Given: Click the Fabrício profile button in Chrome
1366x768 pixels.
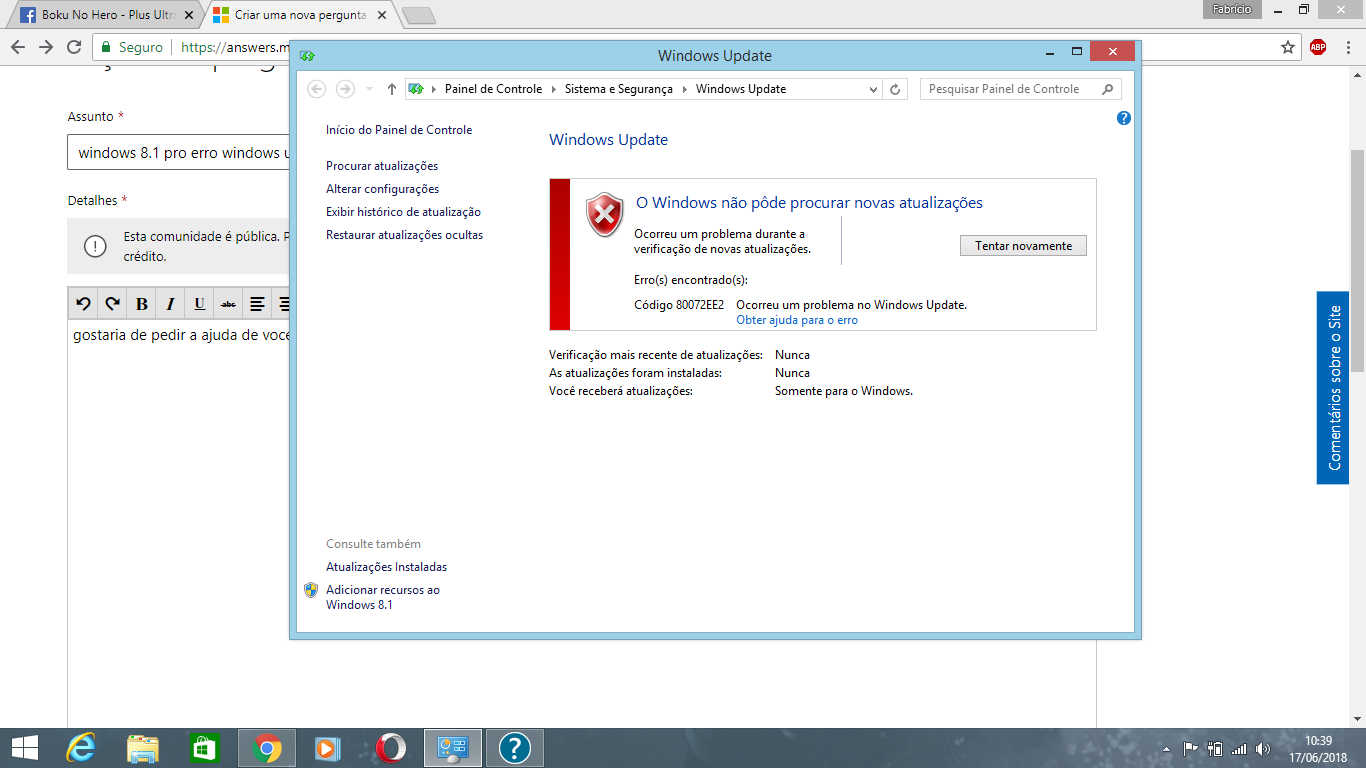Looking at the screenshot, I should [1232, 9].
